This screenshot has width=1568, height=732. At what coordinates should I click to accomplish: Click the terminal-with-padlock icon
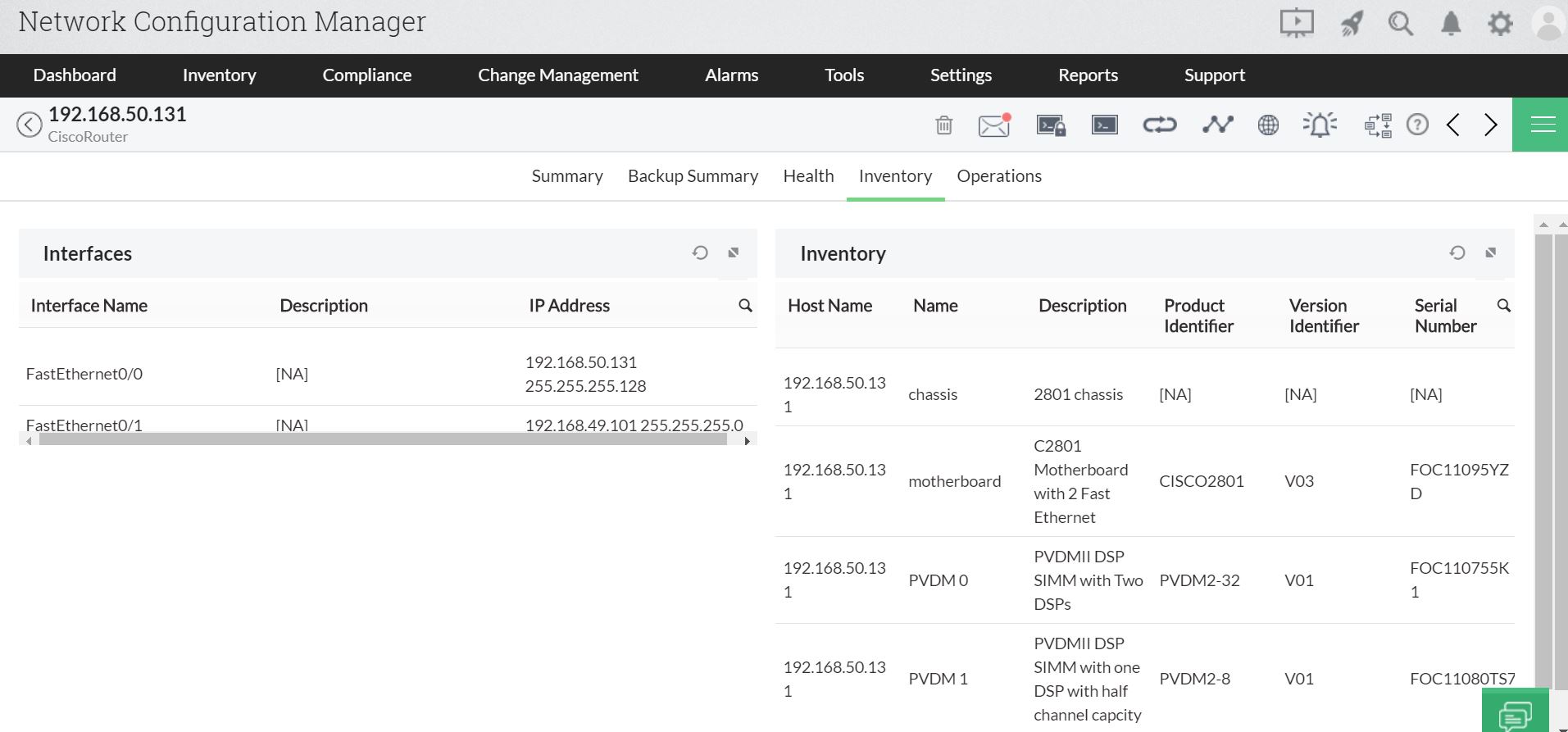[x=1050, y=125]
